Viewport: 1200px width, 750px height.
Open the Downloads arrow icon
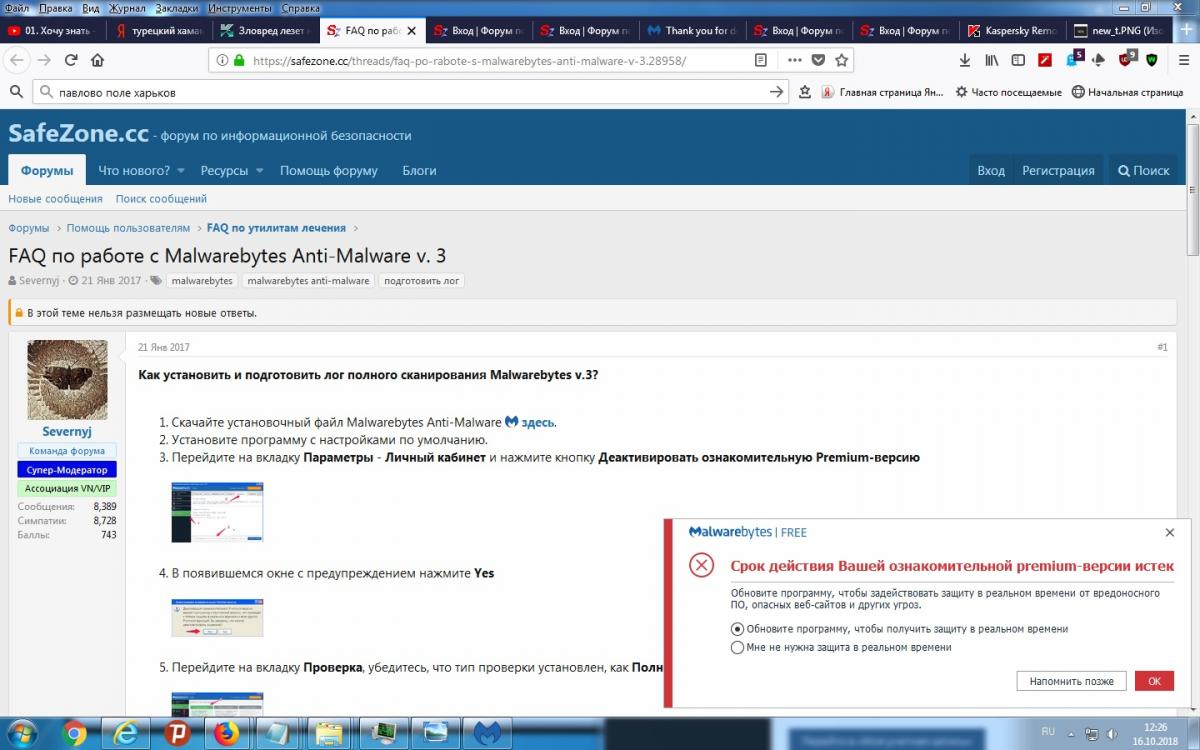point(965,60)
